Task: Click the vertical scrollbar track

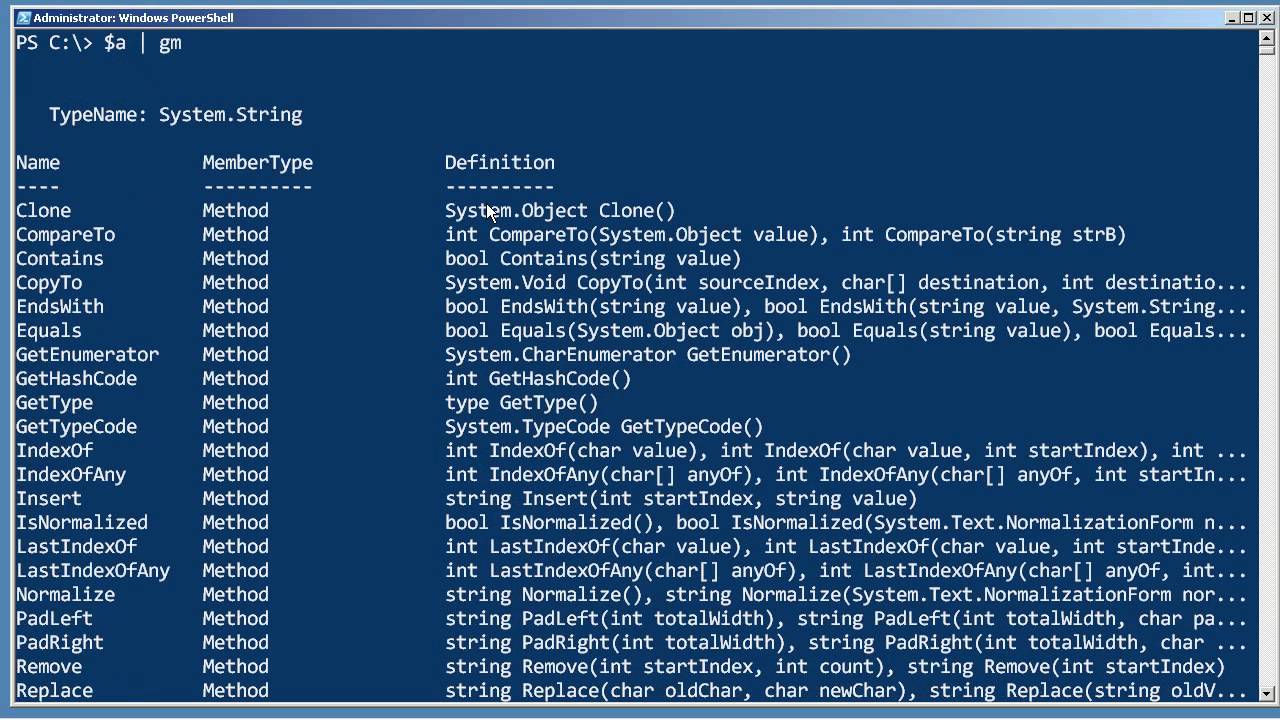Action: (x=1266, y=400)
